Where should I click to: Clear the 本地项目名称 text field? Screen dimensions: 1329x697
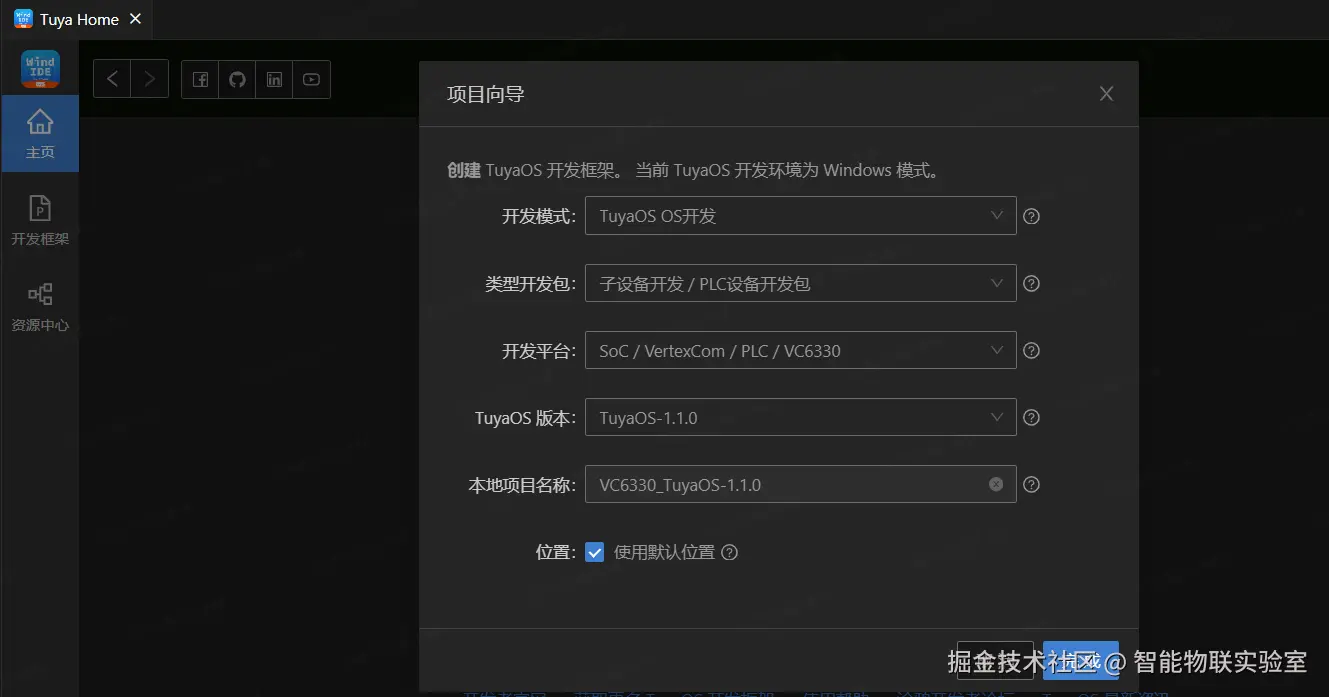[996, 484]
